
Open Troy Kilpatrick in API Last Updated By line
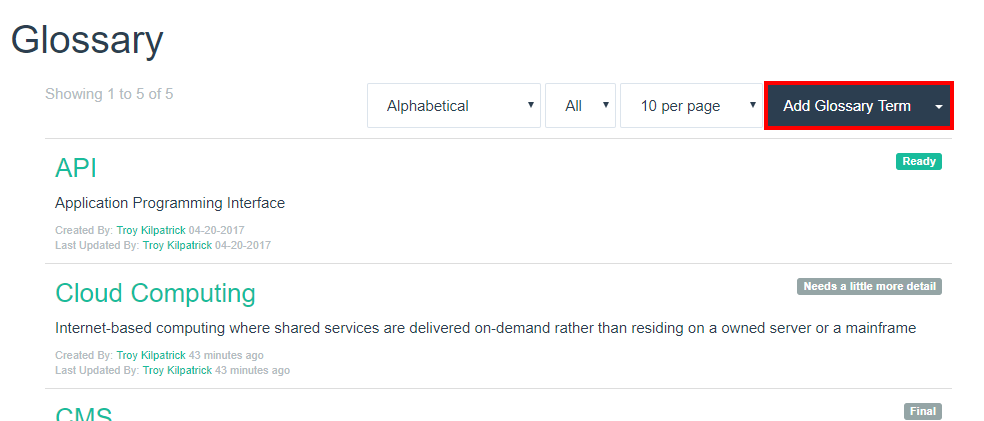pyautogui.click(x=178, y=245)
